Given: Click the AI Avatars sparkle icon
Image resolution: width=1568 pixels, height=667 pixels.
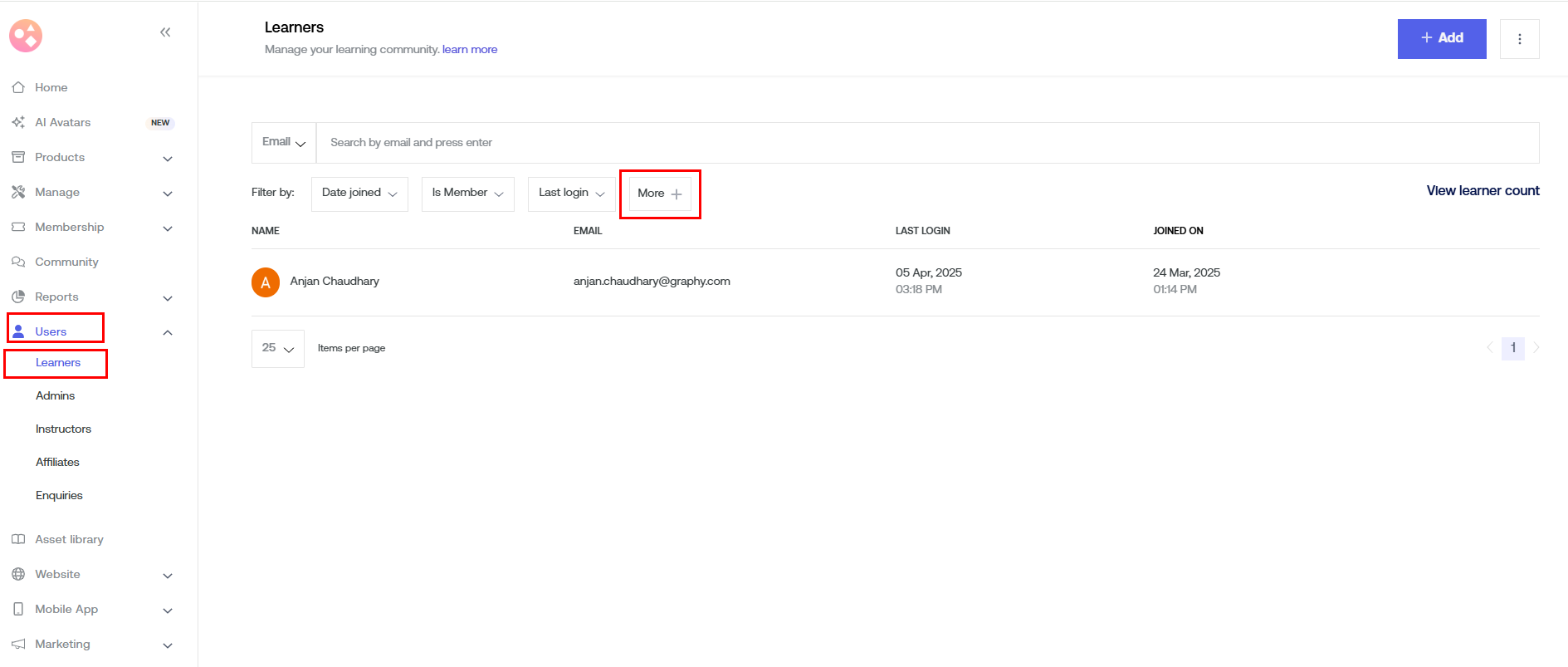Looking at the screenshot, I should point(18,122).
